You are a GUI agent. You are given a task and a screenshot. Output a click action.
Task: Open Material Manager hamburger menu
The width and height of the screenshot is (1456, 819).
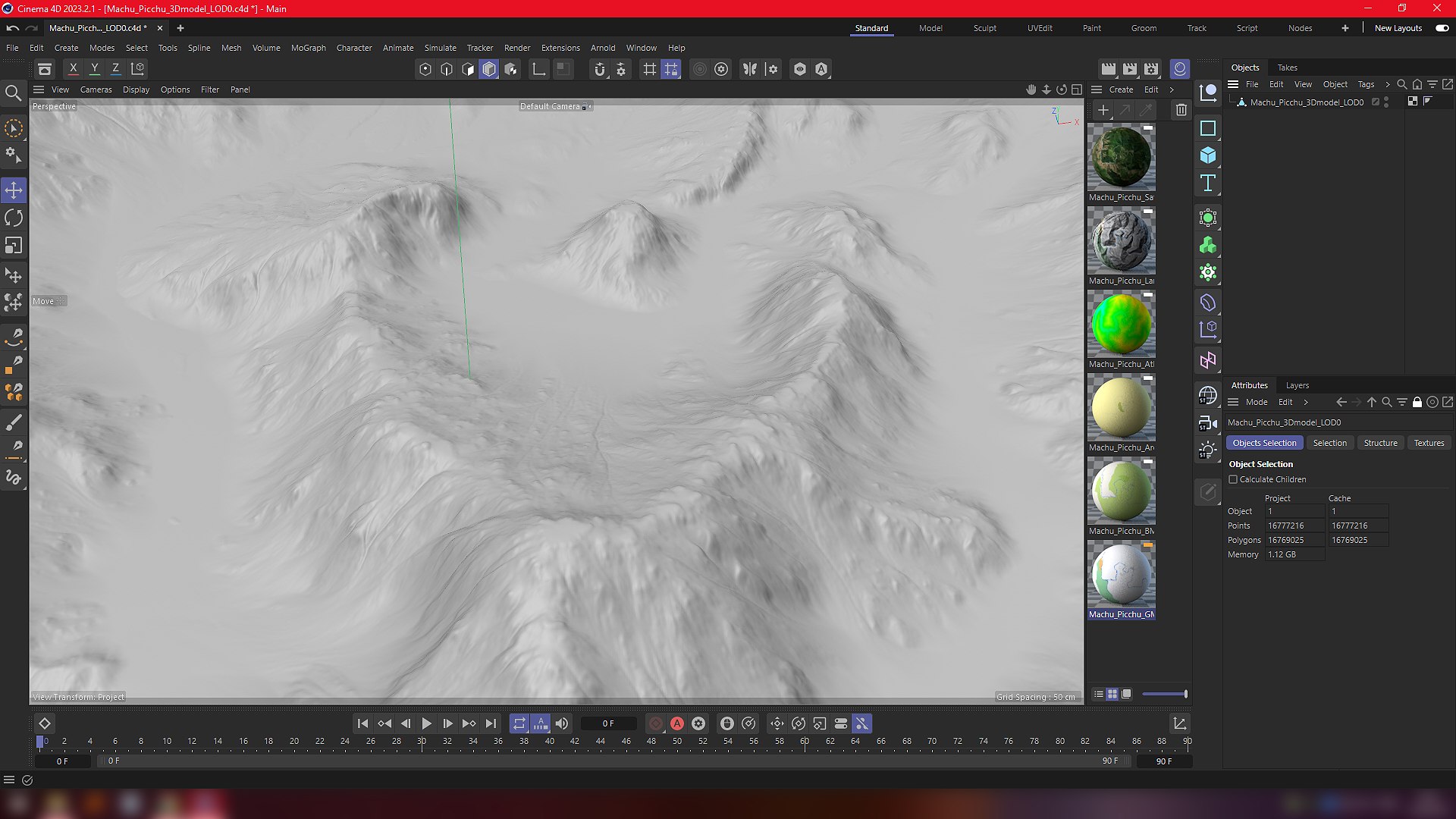[1097, 89]
